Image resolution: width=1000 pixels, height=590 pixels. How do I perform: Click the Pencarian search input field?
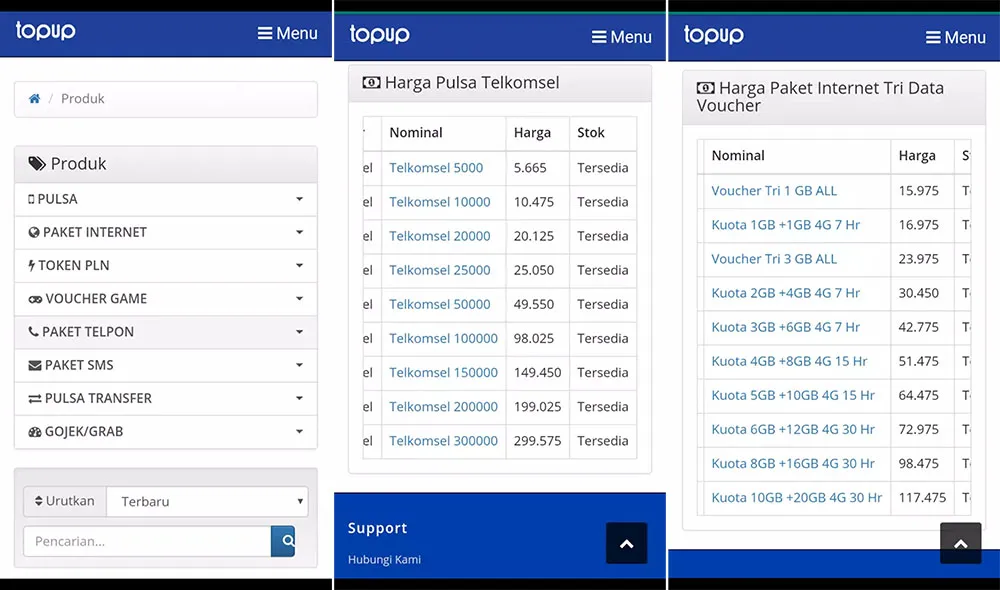pyautogui.click(x=147, y=541)
